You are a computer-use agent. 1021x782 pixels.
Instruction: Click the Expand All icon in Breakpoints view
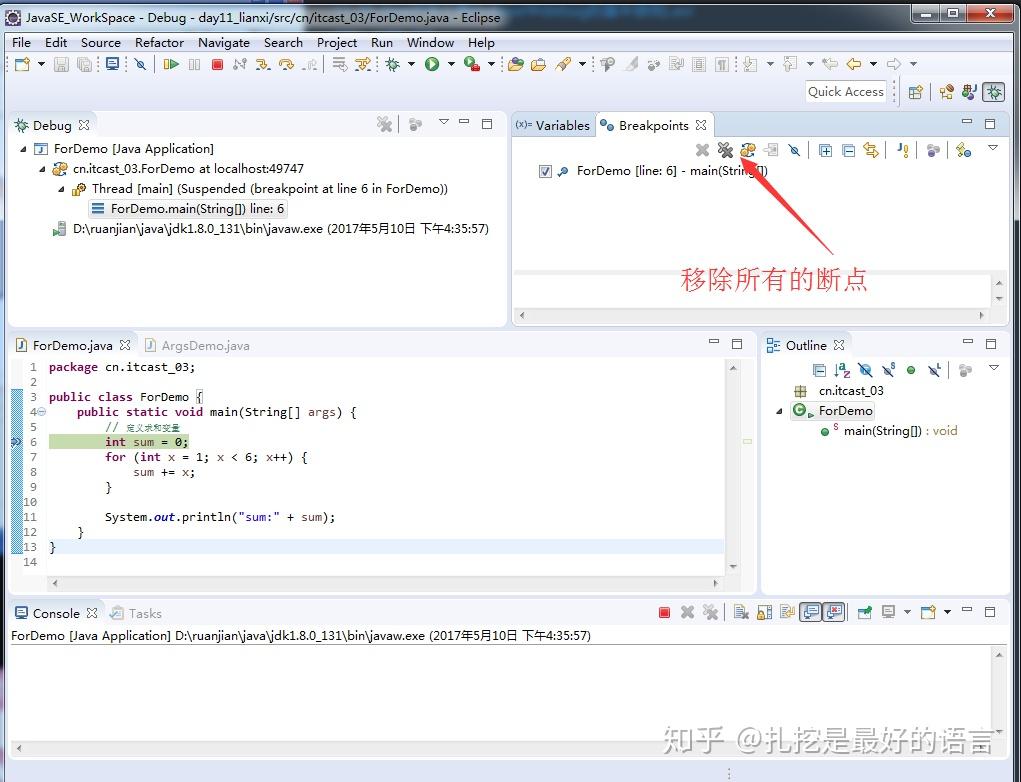(x=825, y=150)
